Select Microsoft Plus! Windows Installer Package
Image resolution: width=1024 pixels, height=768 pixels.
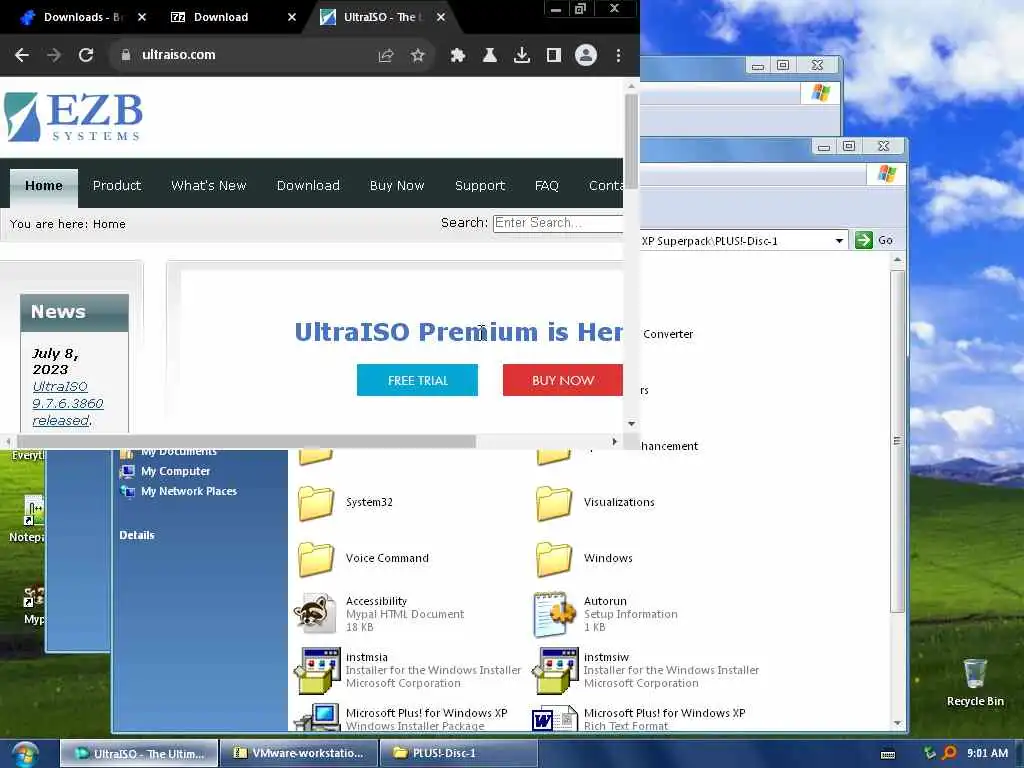pyautogui.click(x=401, y=718)
